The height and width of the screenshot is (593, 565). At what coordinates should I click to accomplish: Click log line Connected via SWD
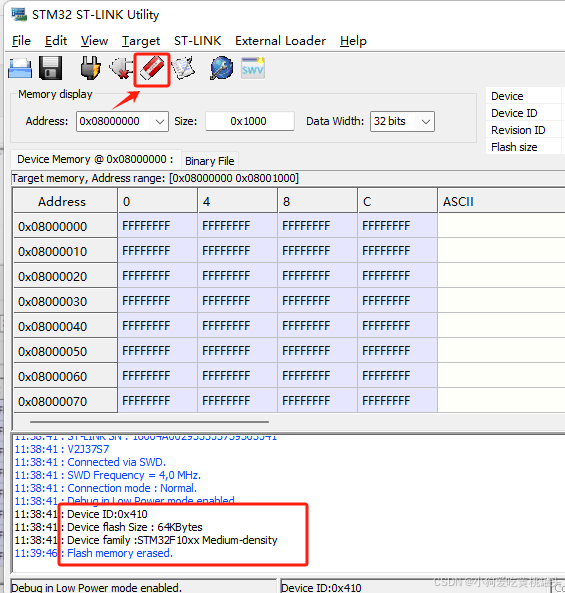pos(90,462)
